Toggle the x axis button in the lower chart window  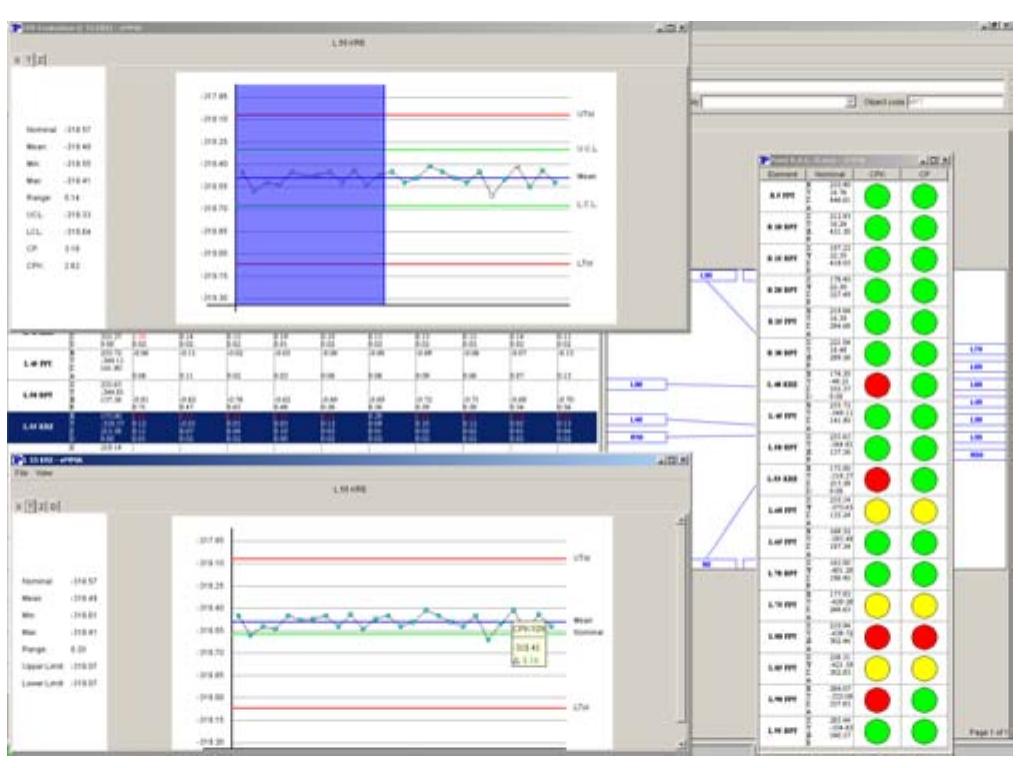18,506
